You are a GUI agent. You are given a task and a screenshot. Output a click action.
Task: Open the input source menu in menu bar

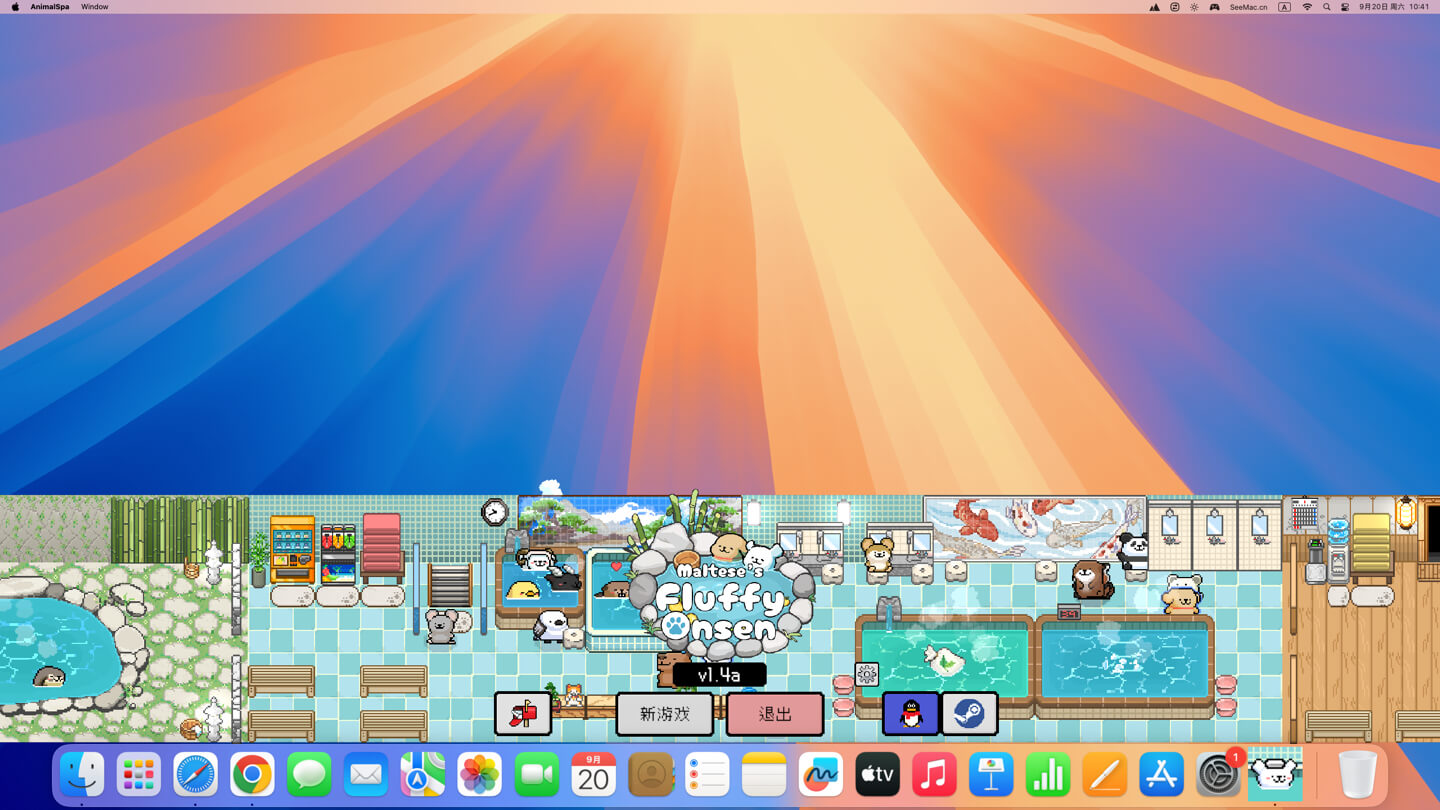1285,7
